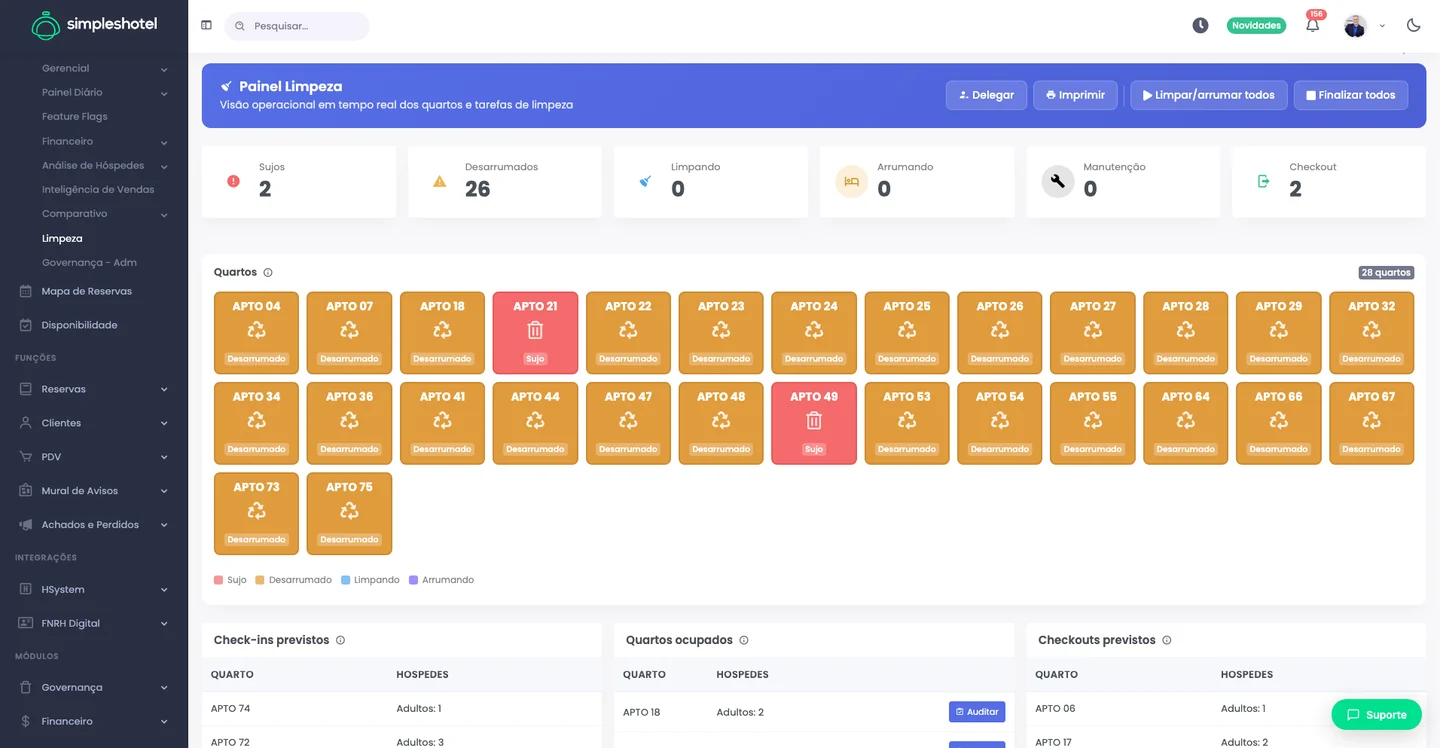Image resolution: width=1440 pixels, height=748 pixels.
Task: Click the Check-ins previstos info icon
Action: tap(340, 640)
